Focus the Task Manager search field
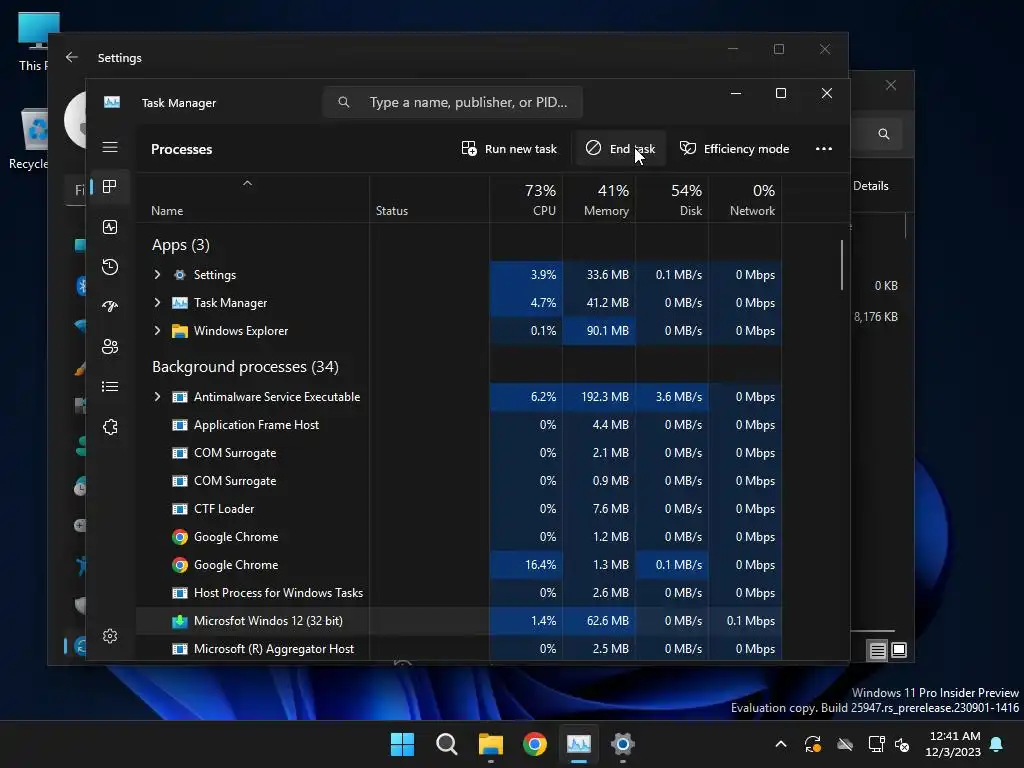Image resolution: width=1024 pixels, height=768 pixels. pyautogui.click(x=453, y=103)
